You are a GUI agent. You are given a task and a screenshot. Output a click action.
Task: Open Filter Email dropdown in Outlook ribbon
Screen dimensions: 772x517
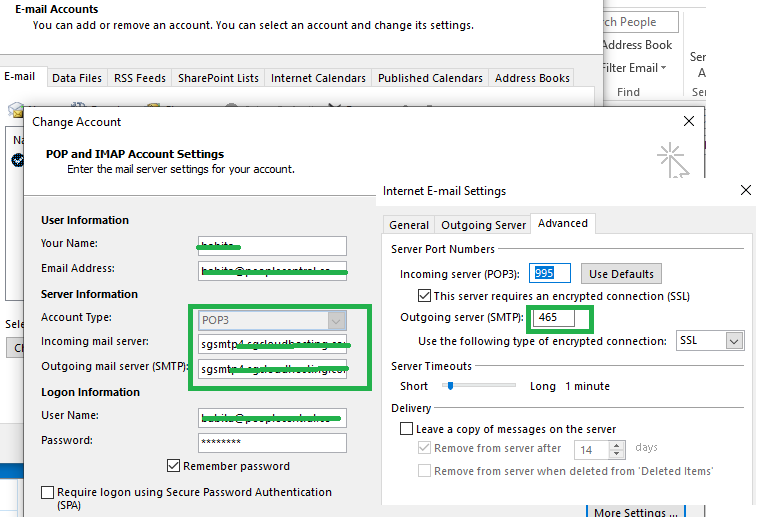[x=634, y=67]
